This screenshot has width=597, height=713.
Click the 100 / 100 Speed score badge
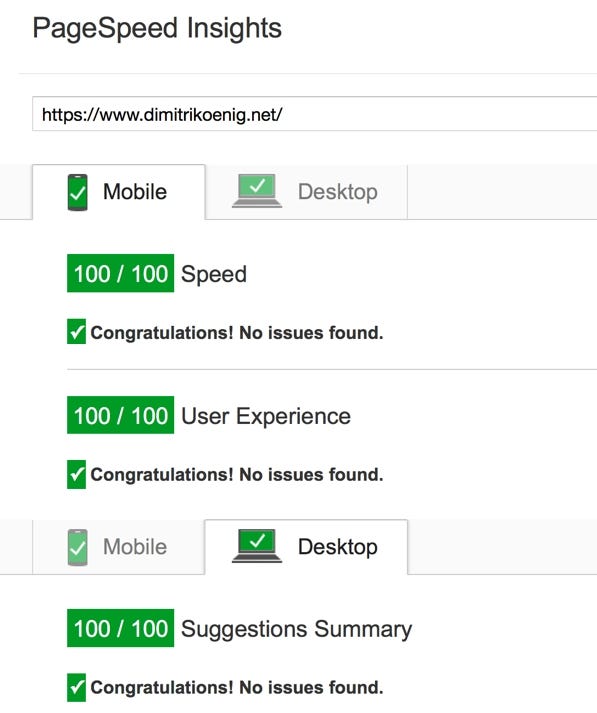[120, 273]
